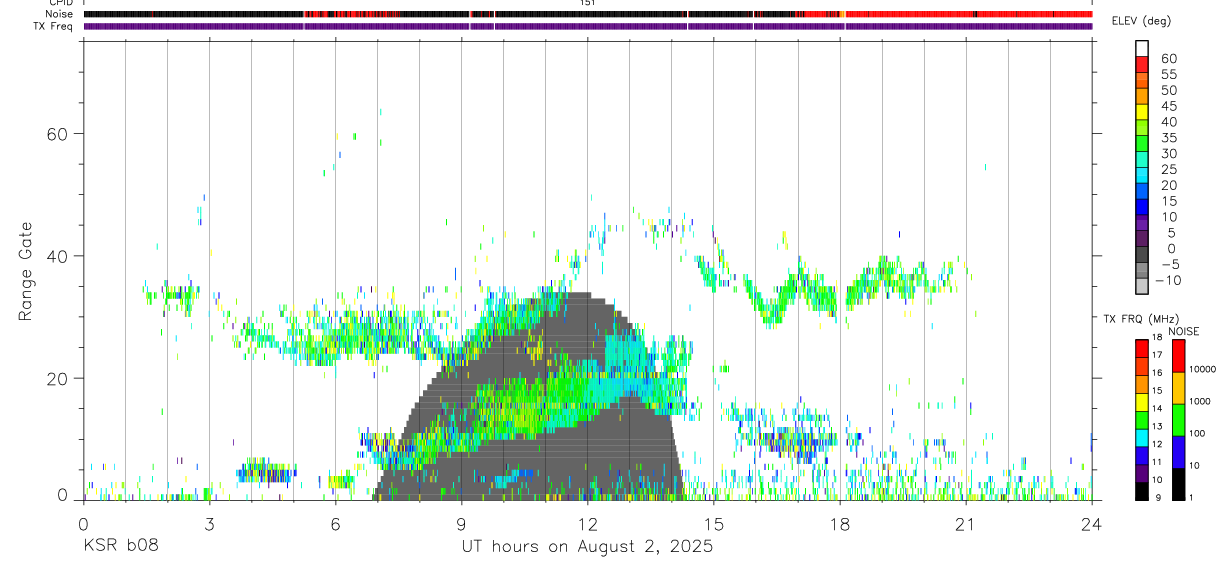Click the red segment of ELEV color bar
1228x567 pixels.
click(1142, 64)
